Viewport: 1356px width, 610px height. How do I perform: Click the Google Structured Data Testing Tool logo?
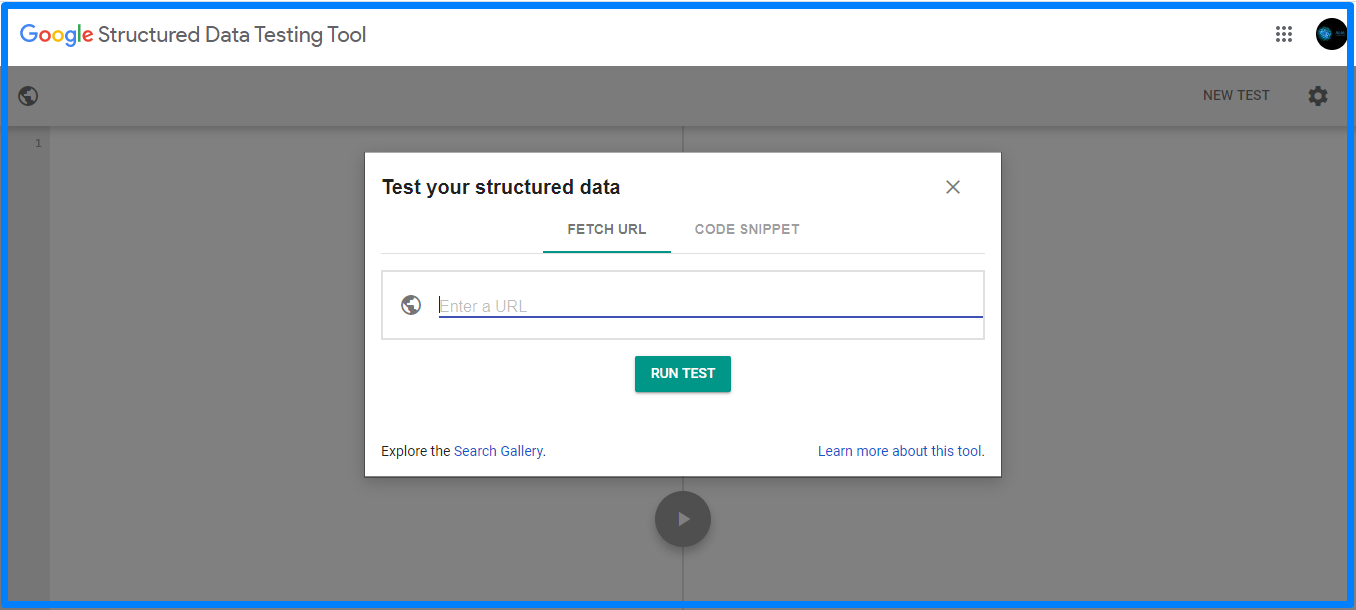pyautogui.click(x=193, y=35)
